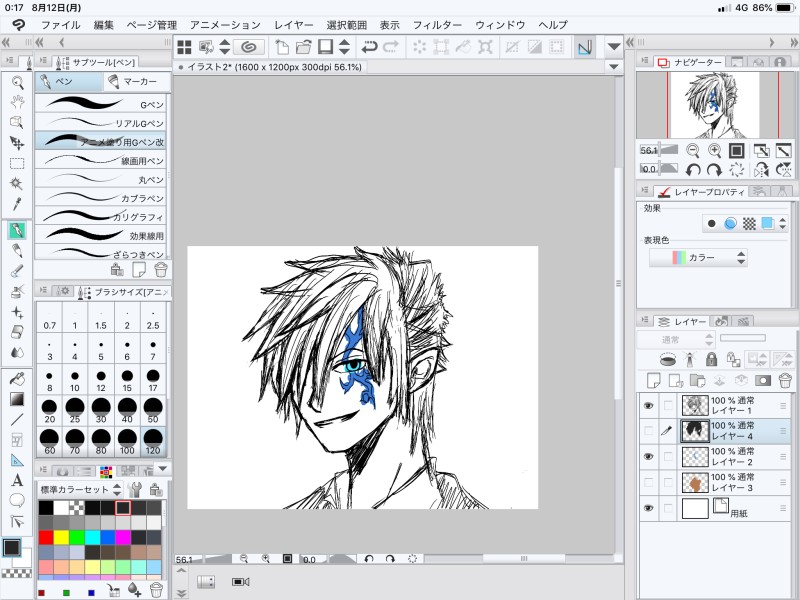Pick the yellow swatch in color set
This screenshot has width=800, height=600.
tap(61, 537)
